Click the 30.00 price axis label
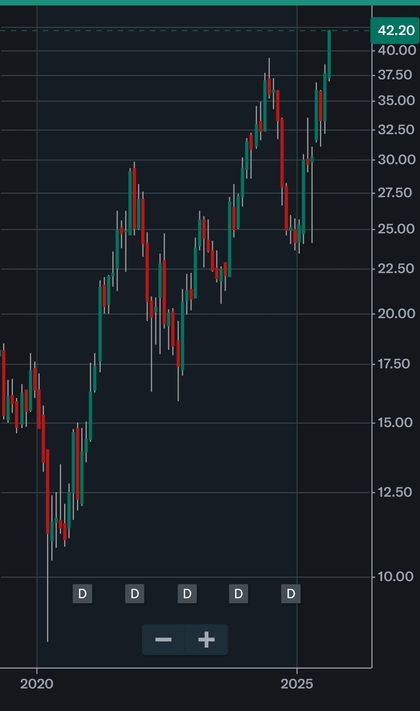420x711 pixels. tap(397, 160)
